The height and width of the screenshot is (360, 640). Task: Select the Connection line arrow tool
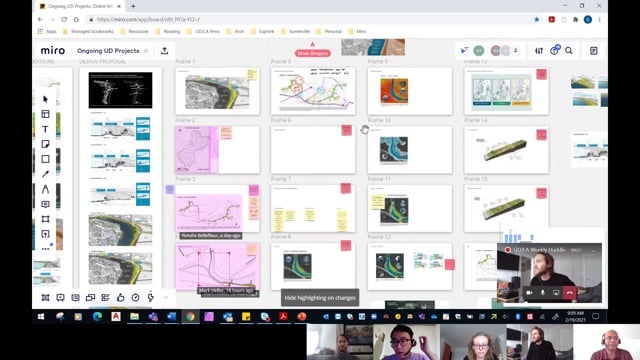[45, 174]
